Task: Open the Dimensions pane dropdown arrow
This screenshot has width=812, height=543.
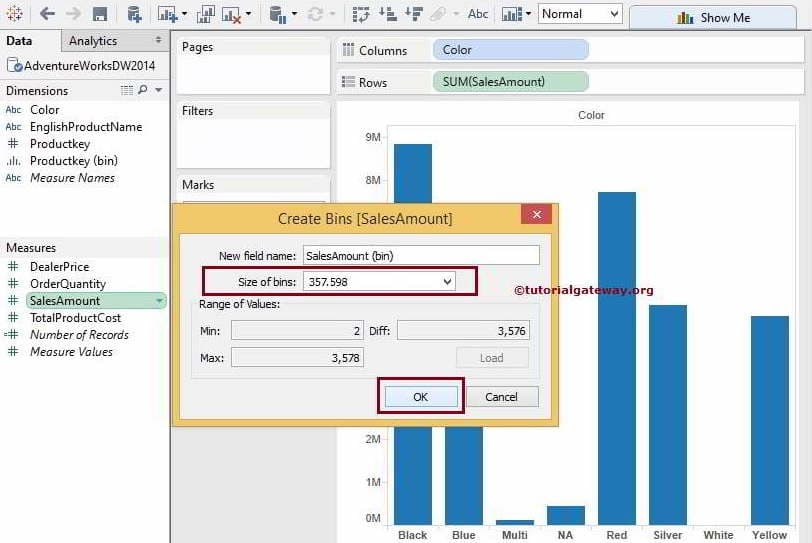Action: click(158, 90)
